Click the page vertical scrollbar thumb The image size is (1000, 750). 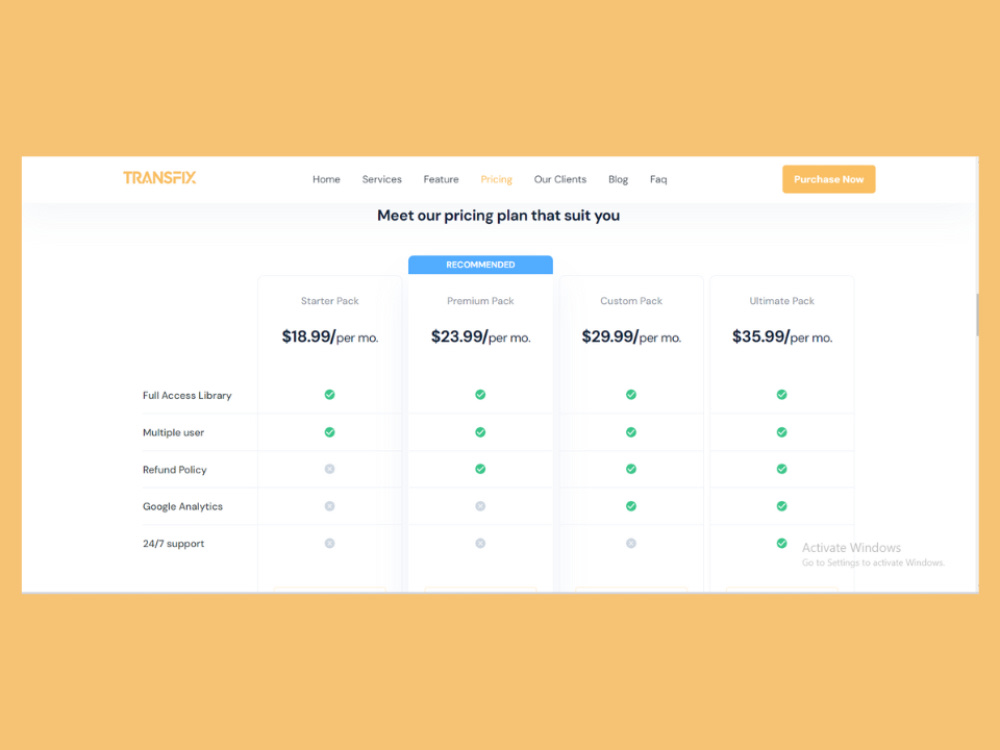tap(976, 315)
